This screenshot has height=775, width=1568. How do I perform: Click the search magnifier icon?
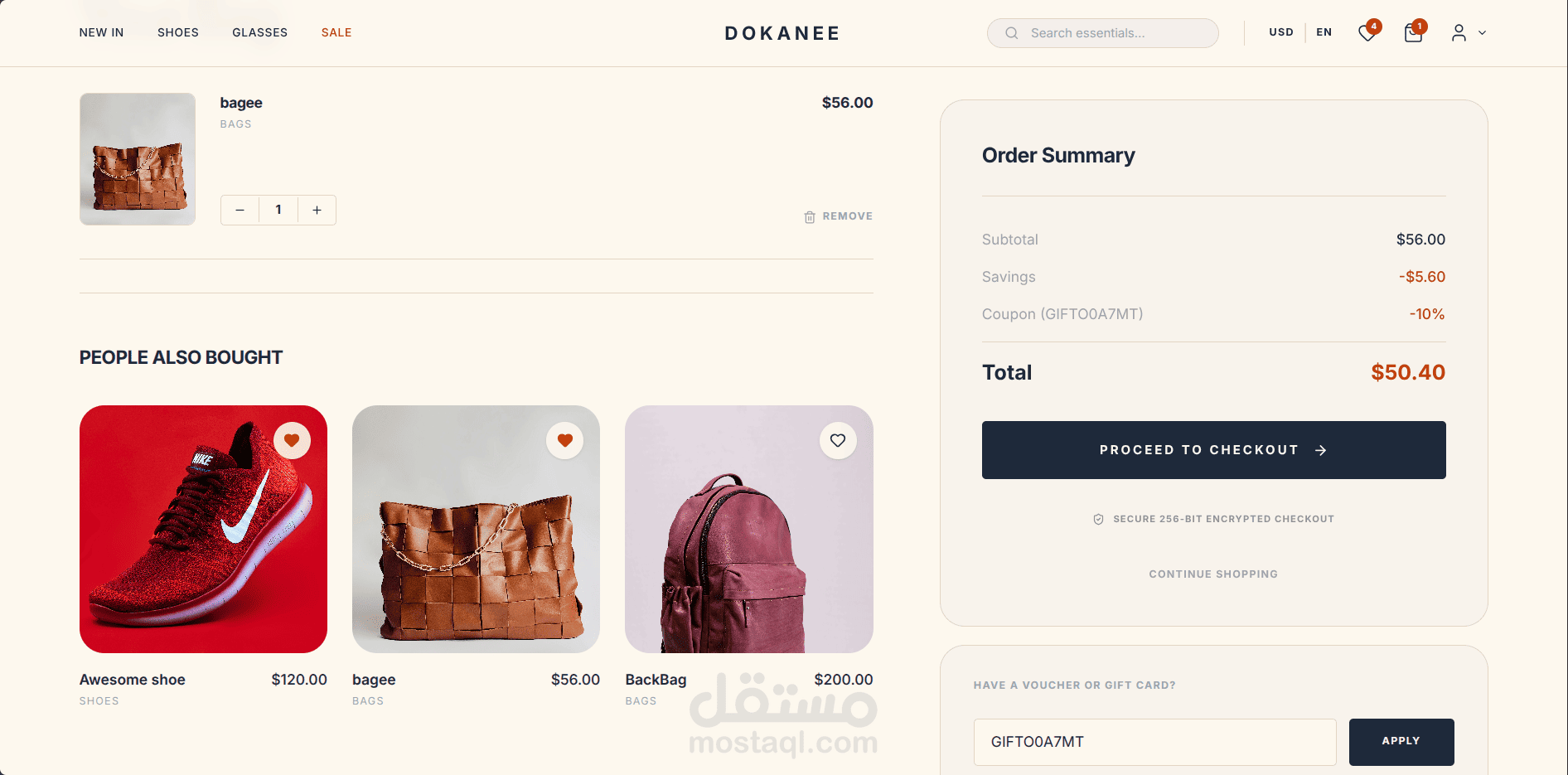1012,33
